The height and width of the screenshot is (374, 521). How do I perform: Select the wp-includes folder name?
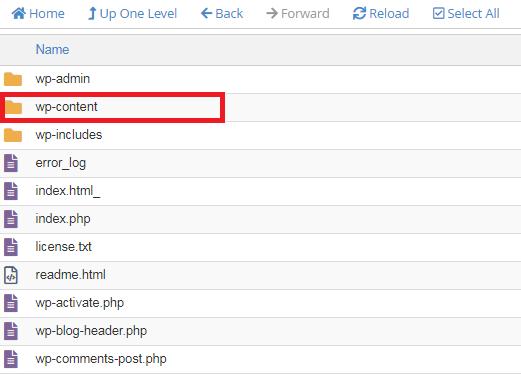coord(69,135)
